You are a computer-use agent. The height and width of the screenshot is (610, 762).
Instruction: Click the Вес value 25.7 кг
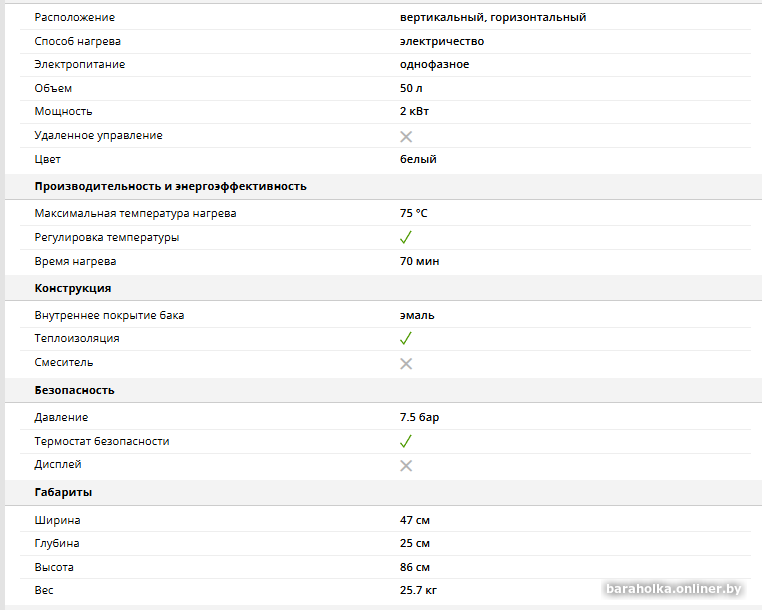418,591
